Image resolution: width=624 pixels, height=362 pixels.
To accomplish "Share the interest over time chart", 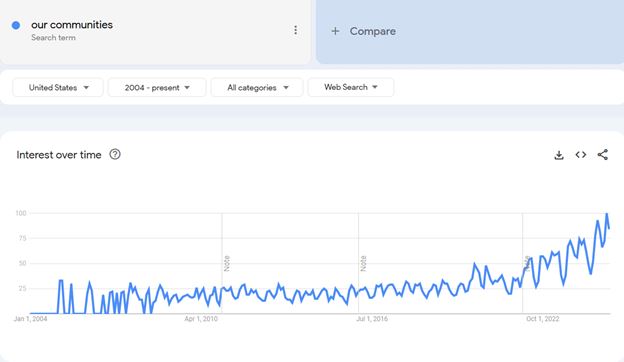I will click(603, 155).
